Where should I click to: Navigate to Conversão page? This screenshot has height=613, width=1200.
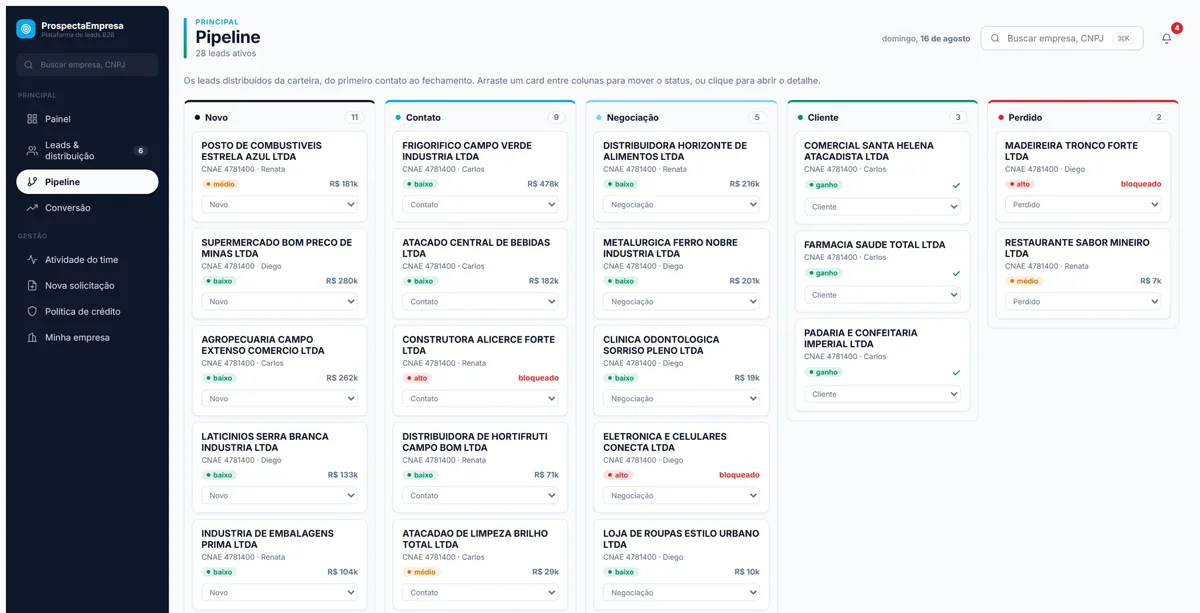[x=87, y=208]
